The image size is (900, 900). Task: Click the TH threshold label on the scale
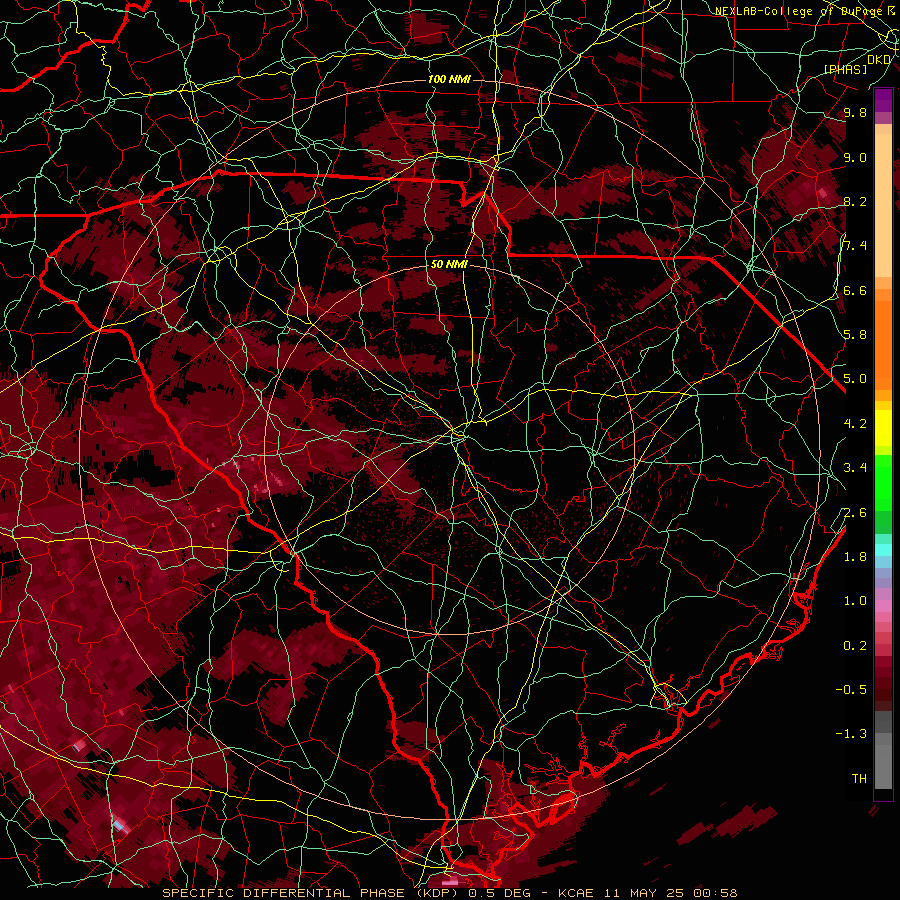pyautogui.click(x=859, y=778)
